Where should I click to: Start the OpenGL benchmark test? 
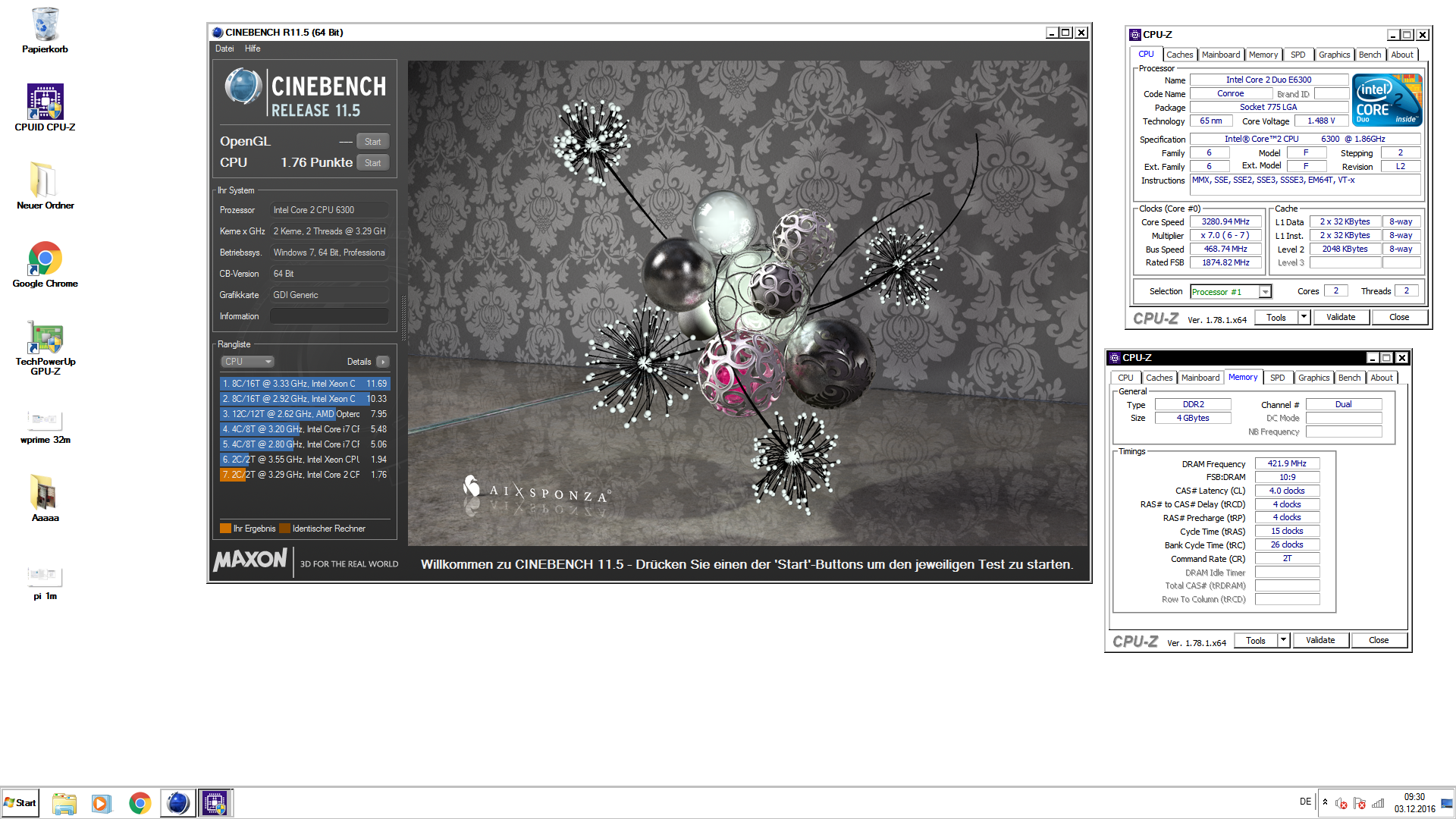coord(372,142)
